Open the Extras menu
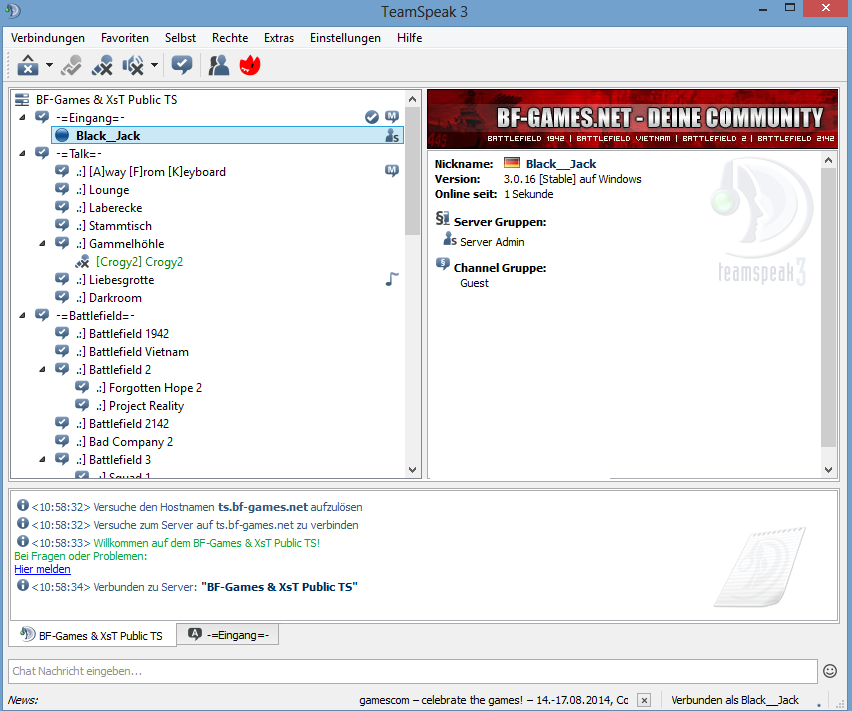 click(x=279, y=37)
